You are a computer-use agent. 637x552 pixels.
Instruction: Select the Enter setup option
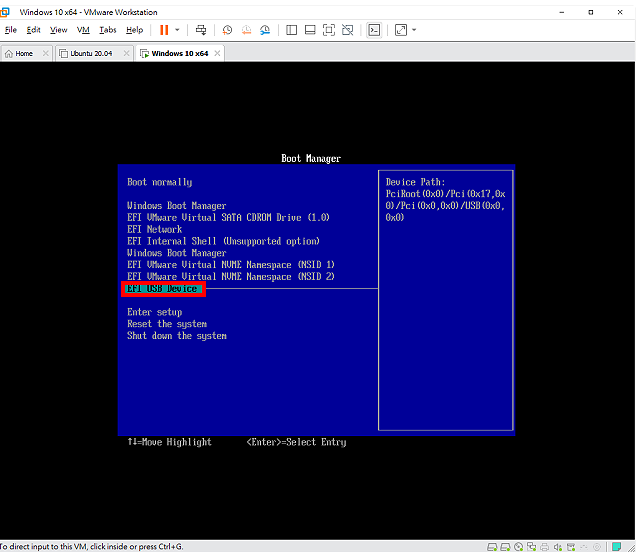154,312
